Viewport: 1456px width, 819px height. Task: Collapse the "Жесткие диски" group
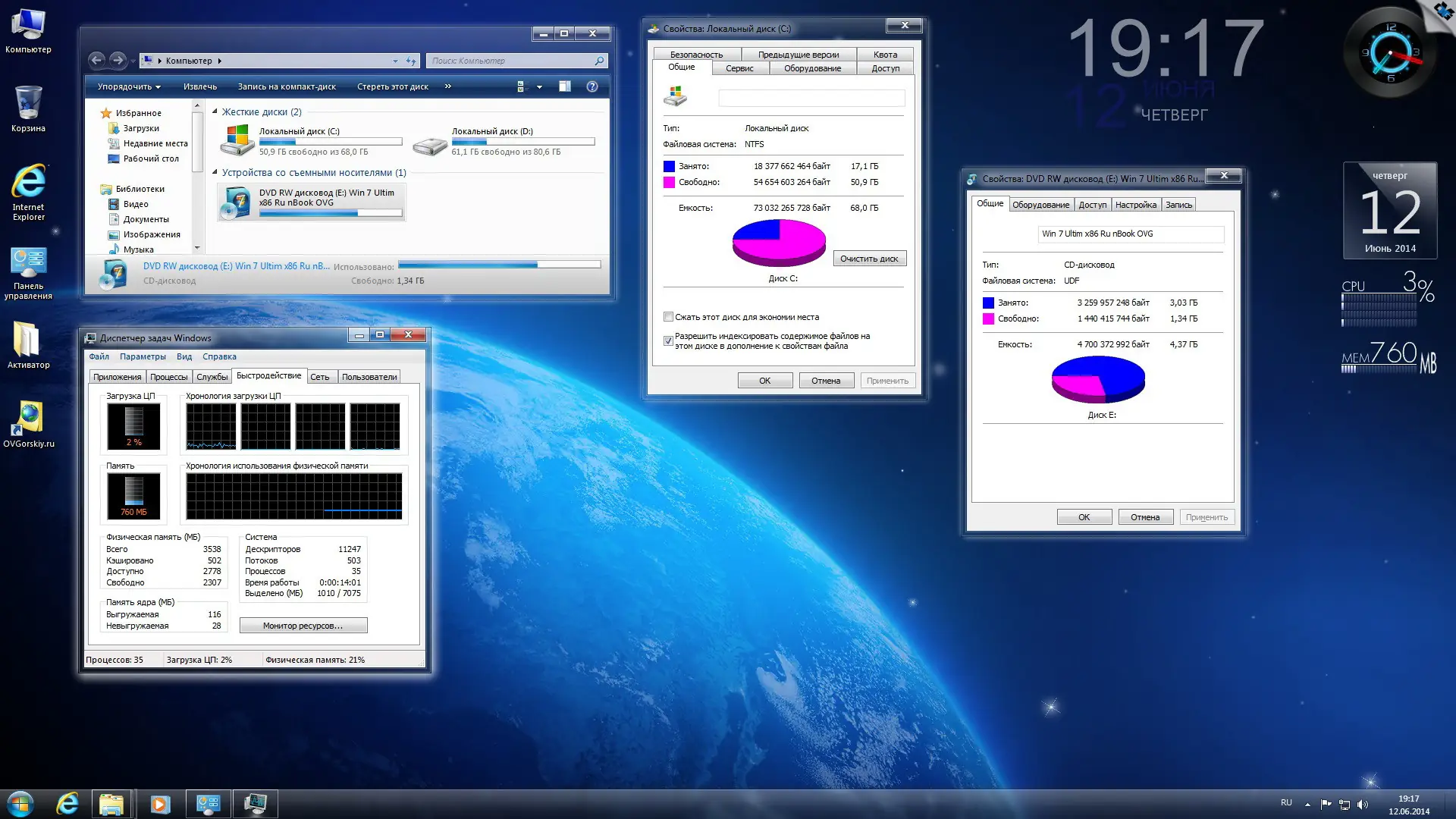click(x=215, y=111)
